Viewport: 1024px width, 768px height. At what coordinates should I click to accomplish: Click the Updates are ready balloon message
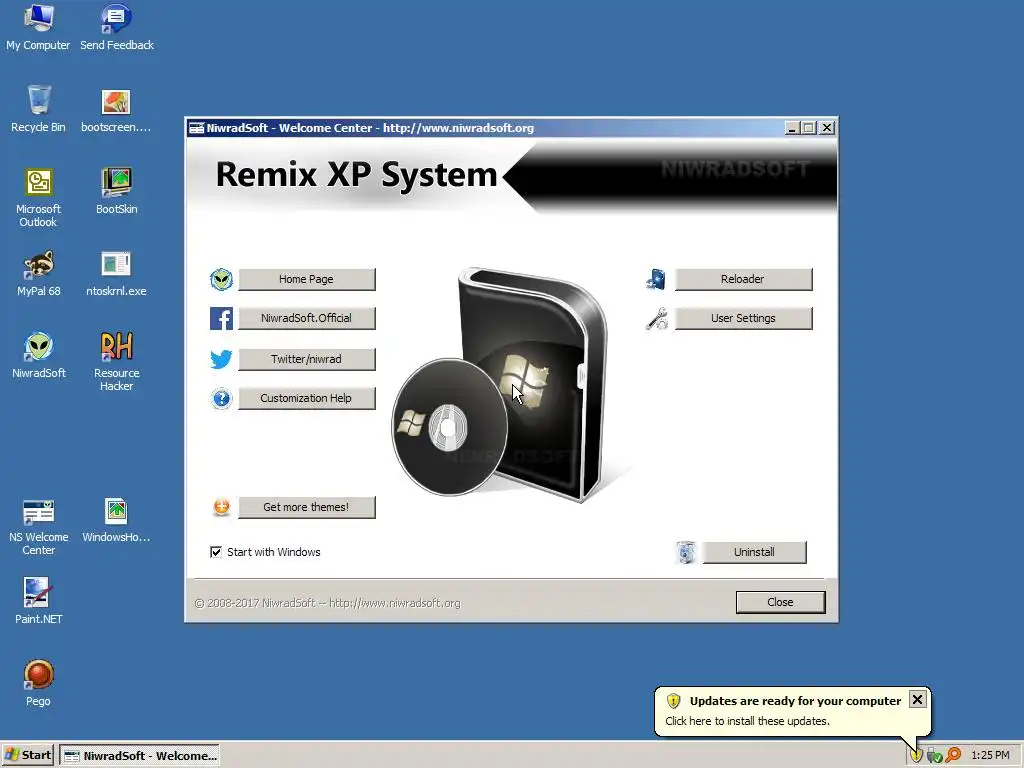click(795, 701)
